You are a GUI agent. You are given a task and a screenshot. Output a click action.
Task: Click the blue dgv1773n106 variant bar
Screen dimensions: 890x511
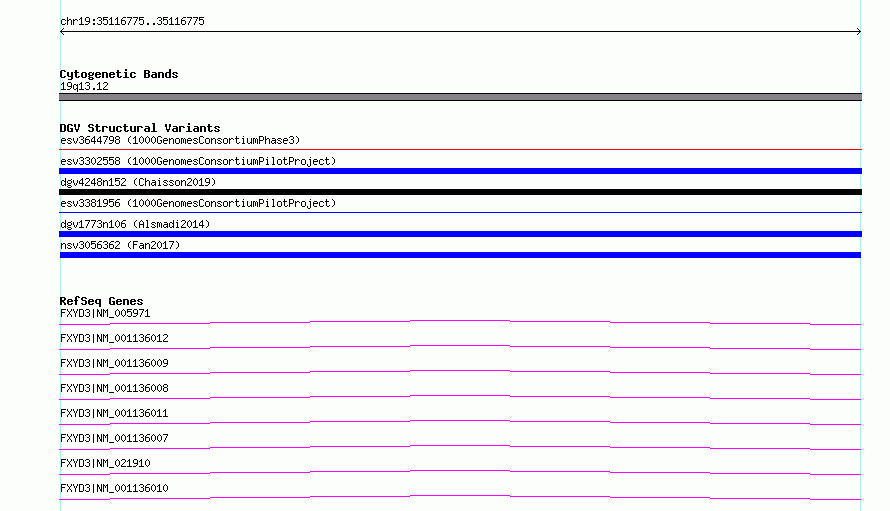pyautogui.click(x=460, y=234)
